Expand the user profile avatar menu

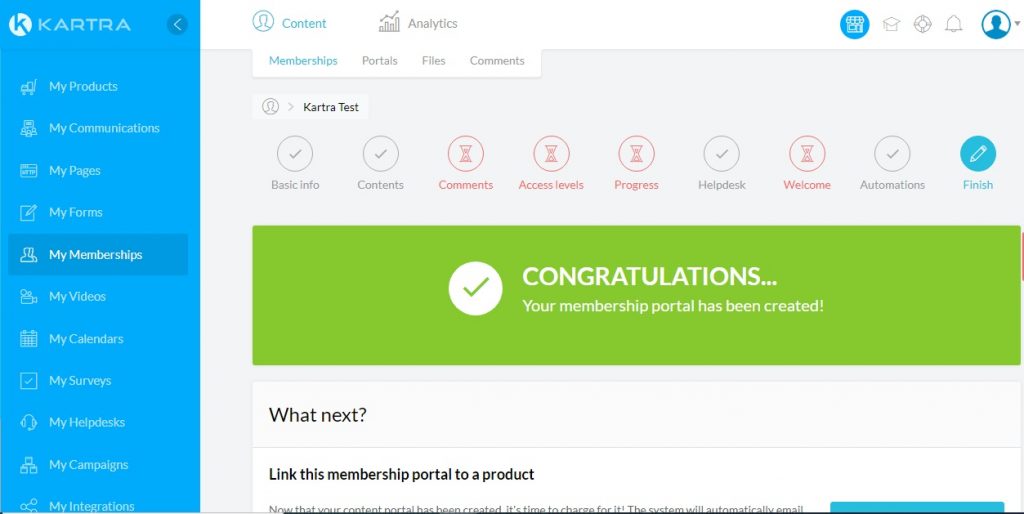(999, 24)
